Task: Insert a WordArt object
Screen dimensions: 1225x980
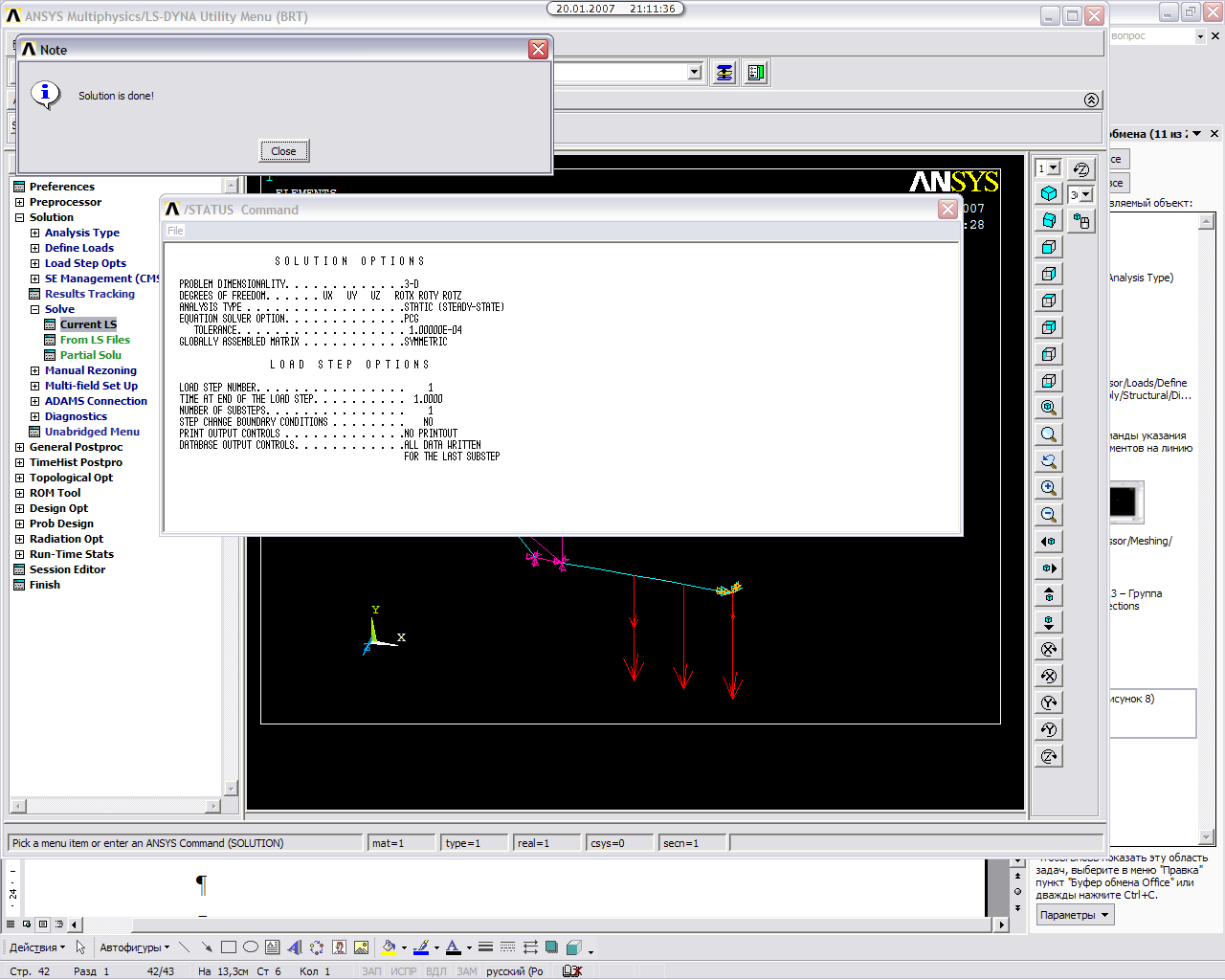Action: click(x=295, y=947)
